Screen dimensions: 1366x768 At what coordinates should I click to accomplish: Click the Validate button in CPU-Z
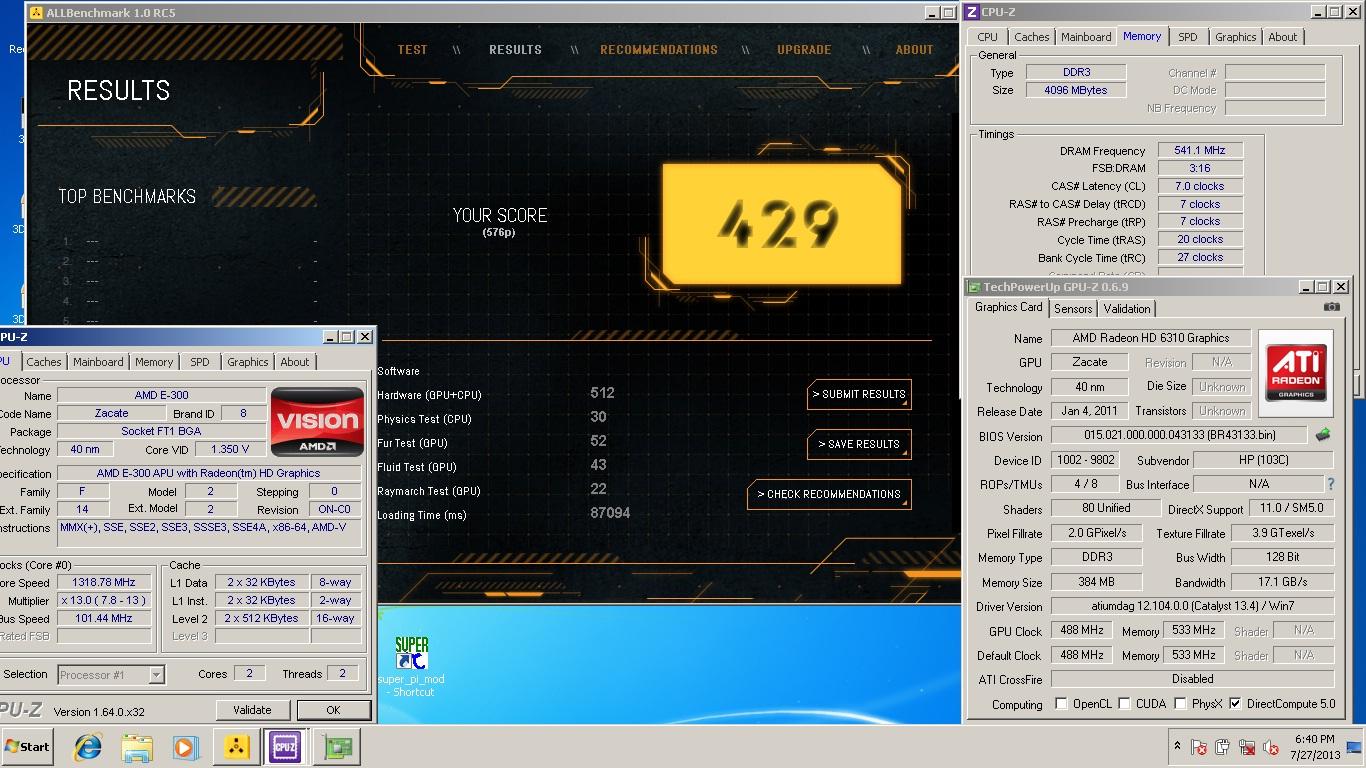(x=252, y=710)
